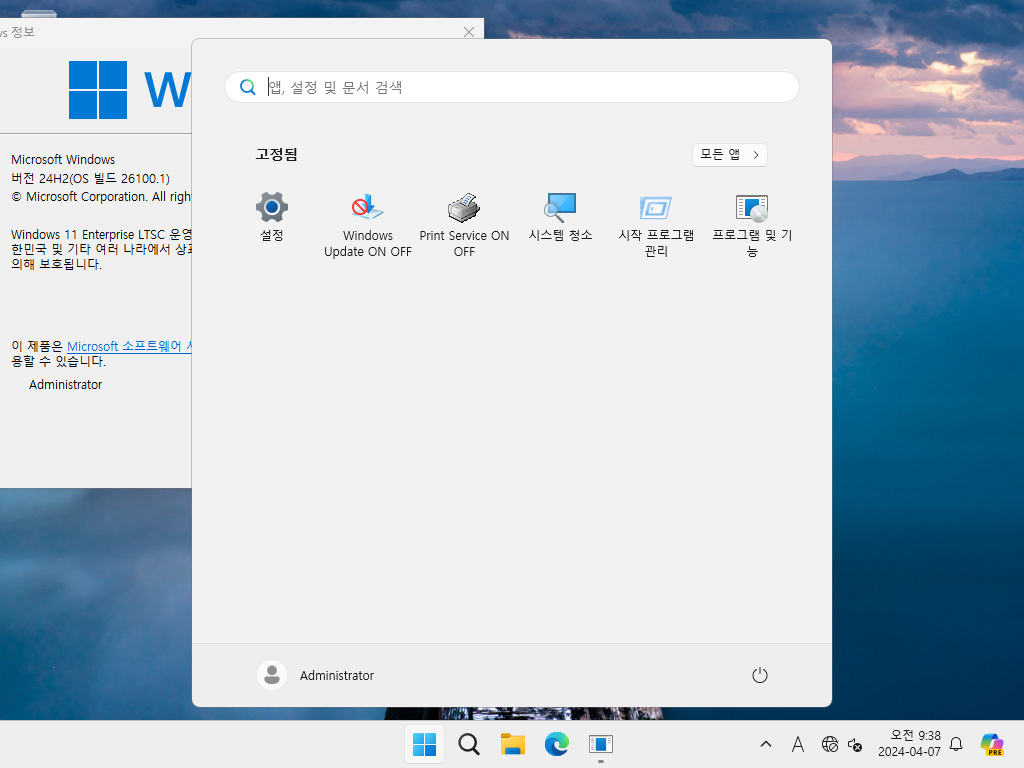Viewport: 1024px width, 768px height.
Task: Click the magnifier icon in search box
Action: point(248,87)
